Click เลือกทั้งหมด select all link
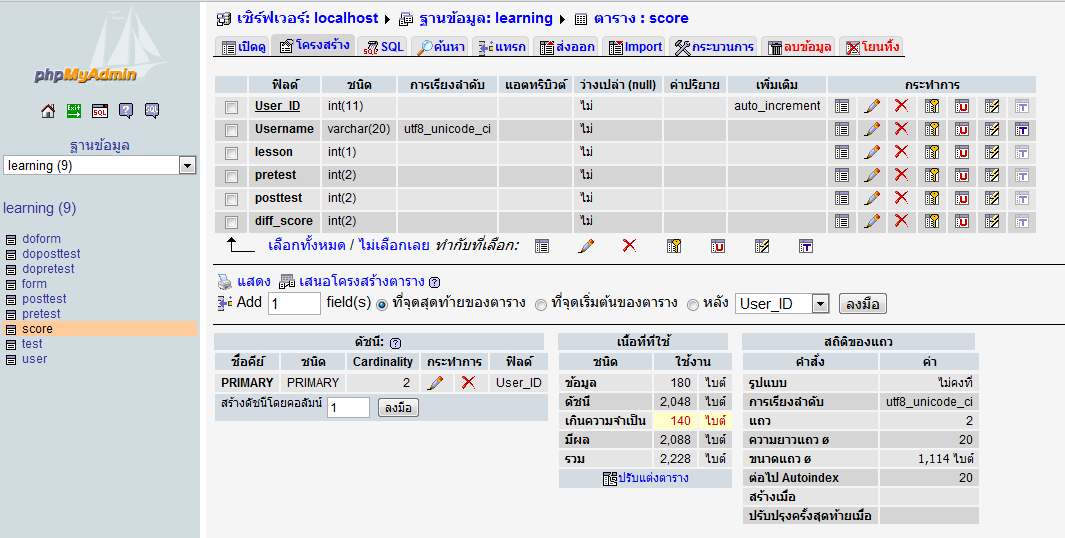The height and width of the screenshot is (538, 1065). pyautogui.click(x=307, y=245)
